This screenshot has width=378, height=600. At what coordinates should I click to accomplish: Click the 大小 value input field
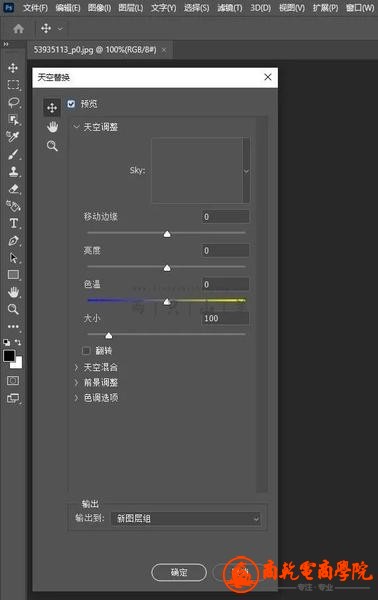coord(225,318)
